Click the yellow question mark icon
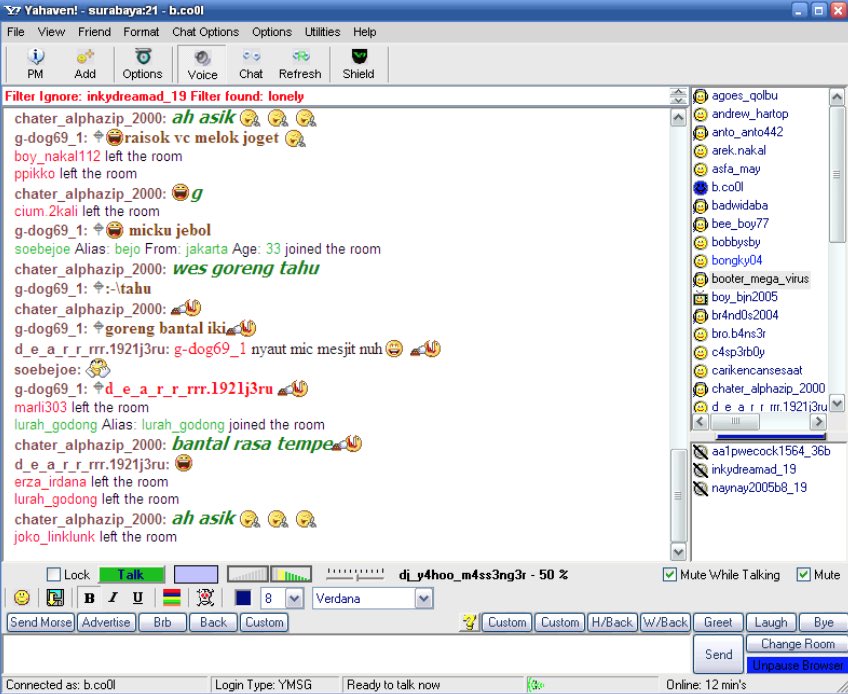 (470, 622)
